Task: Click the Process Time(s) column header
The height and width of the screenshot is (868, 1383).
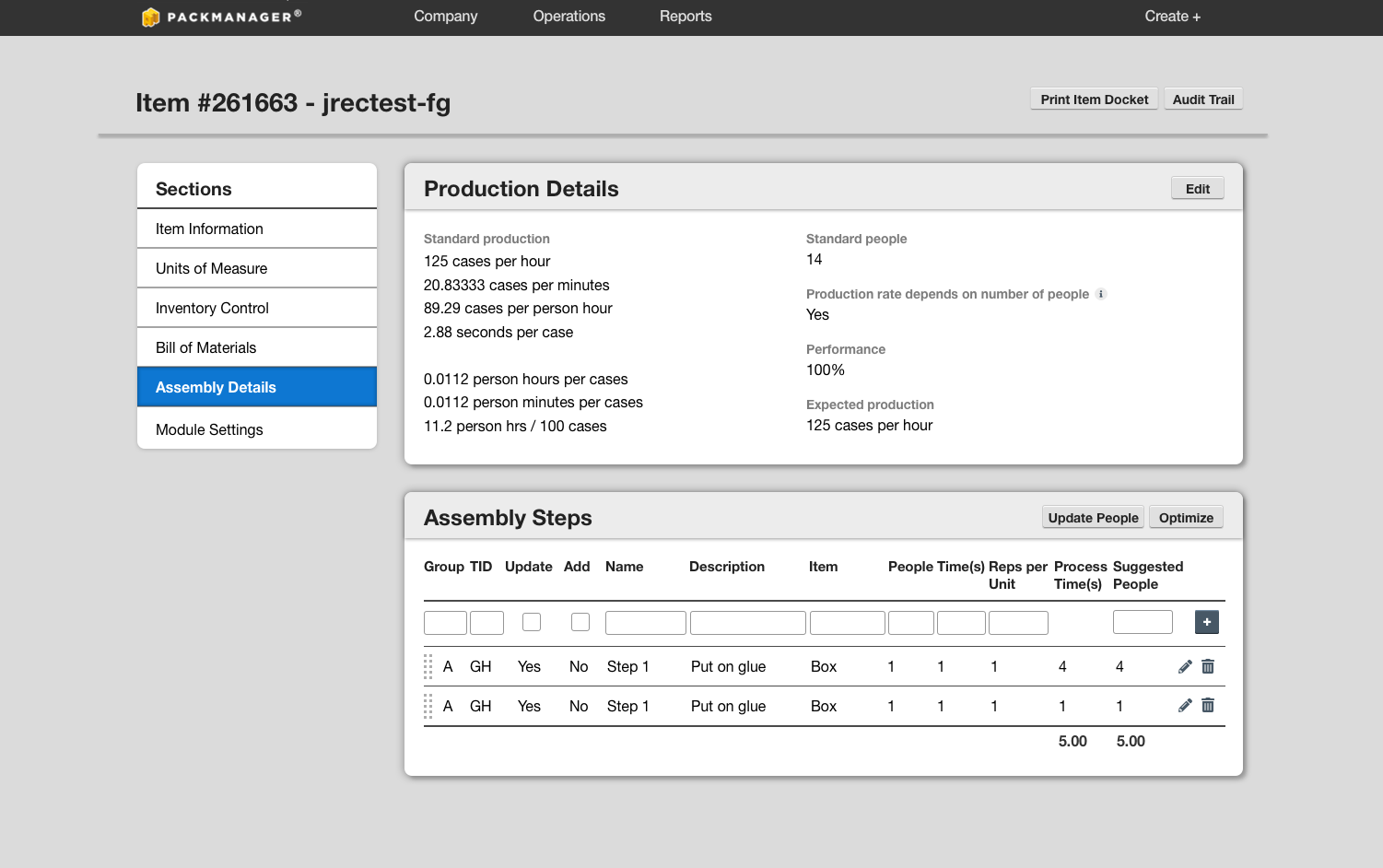Action: pyautogui.click(x=1080, y=575)
